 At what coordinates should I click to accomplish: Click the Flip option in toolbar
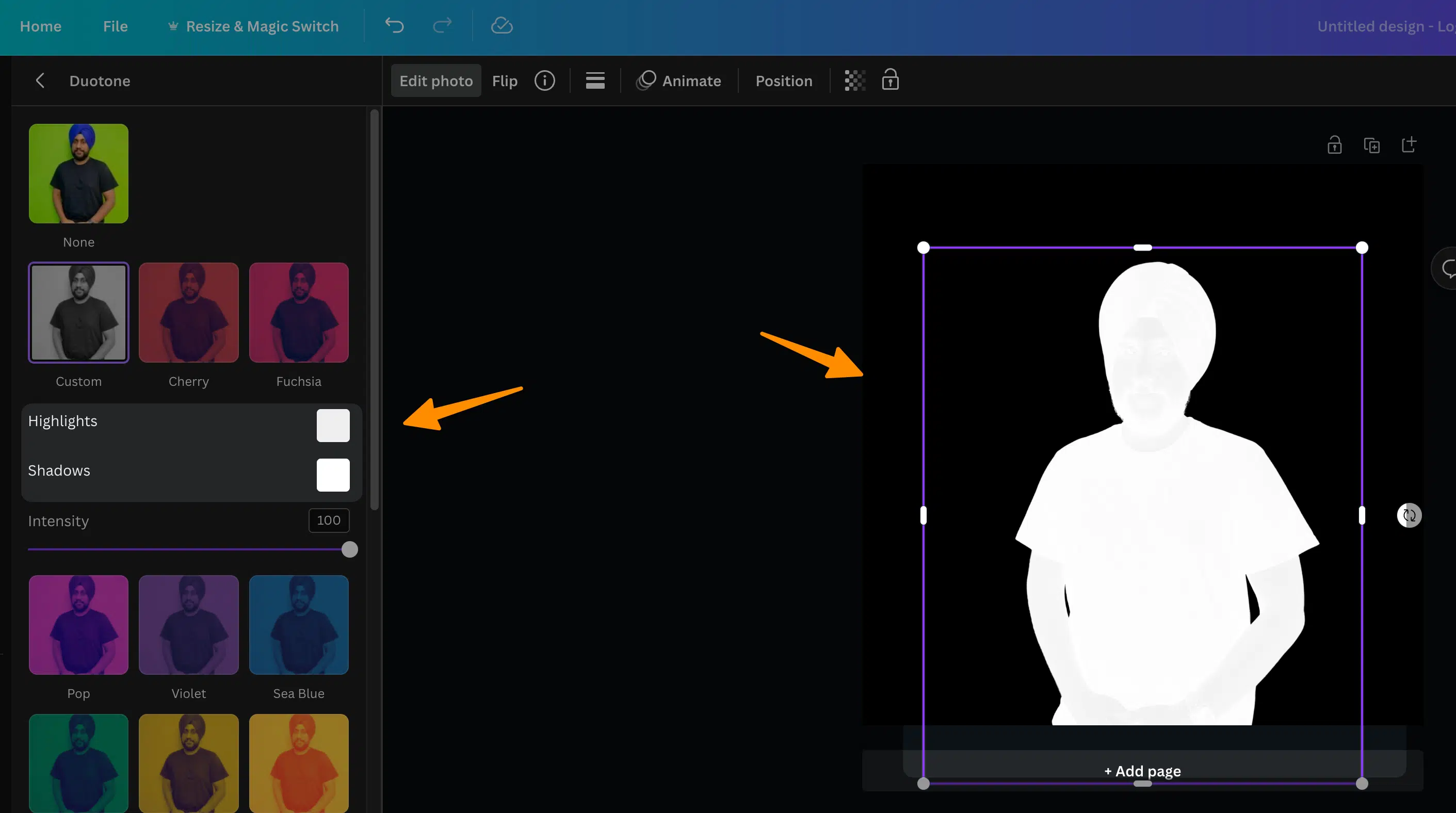pos(505,80)
